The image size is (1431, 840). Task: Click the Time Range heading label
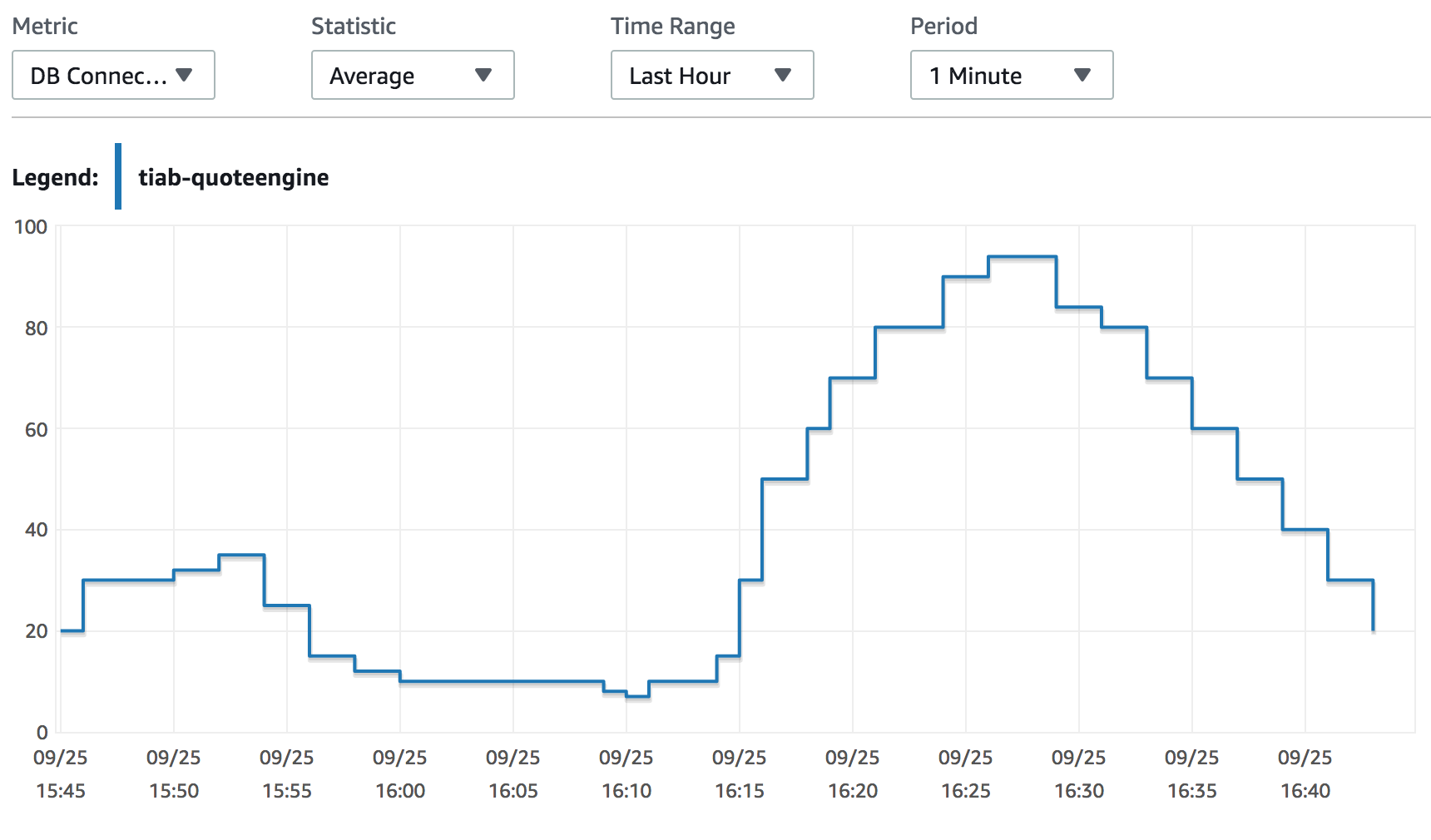[673, 27]
